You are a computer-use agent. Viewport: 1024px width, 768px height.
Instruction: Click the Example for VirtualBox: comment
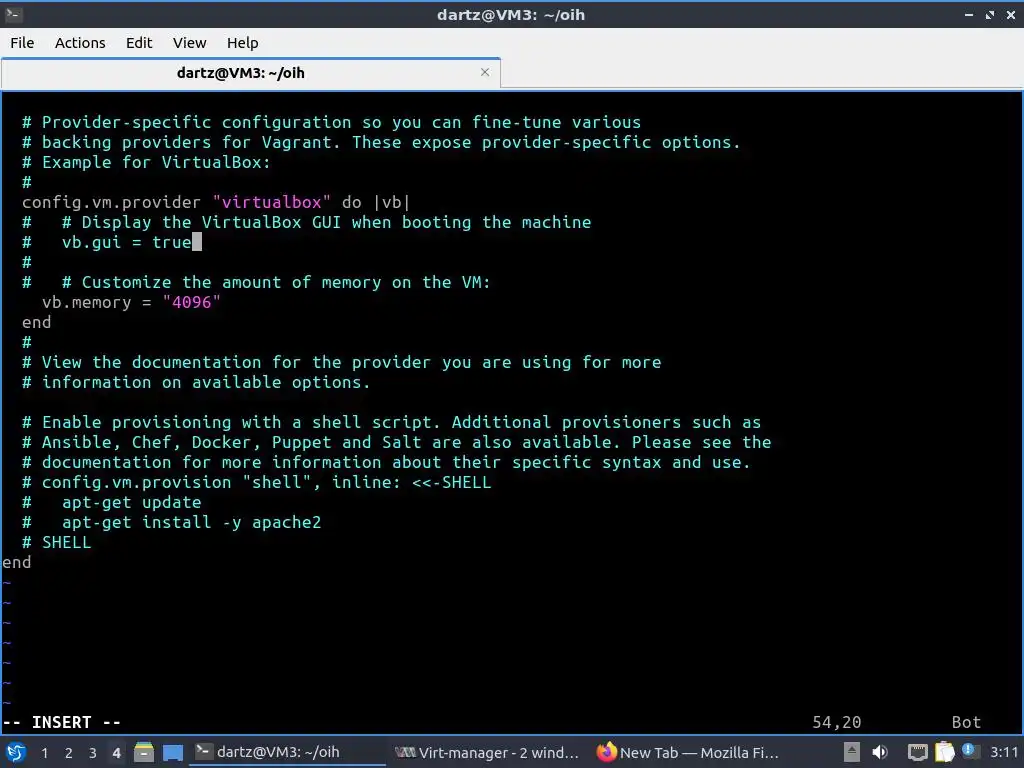coord(146,163)
